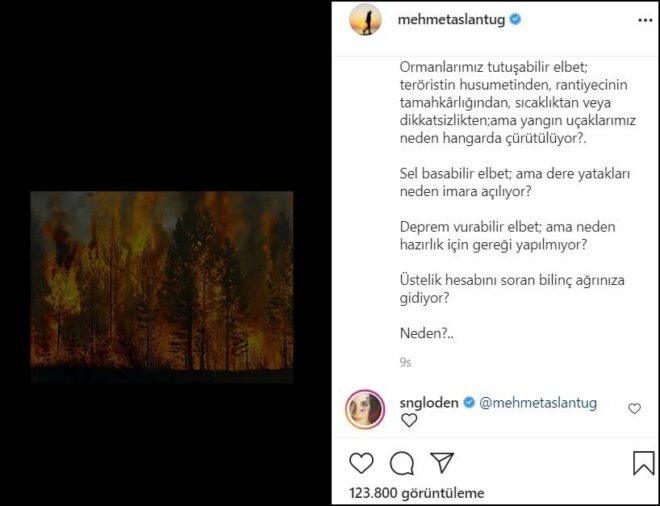Open mehmetaslantug's profile picture
Viewport: 660px width, 506px height.
coord(363,20)
